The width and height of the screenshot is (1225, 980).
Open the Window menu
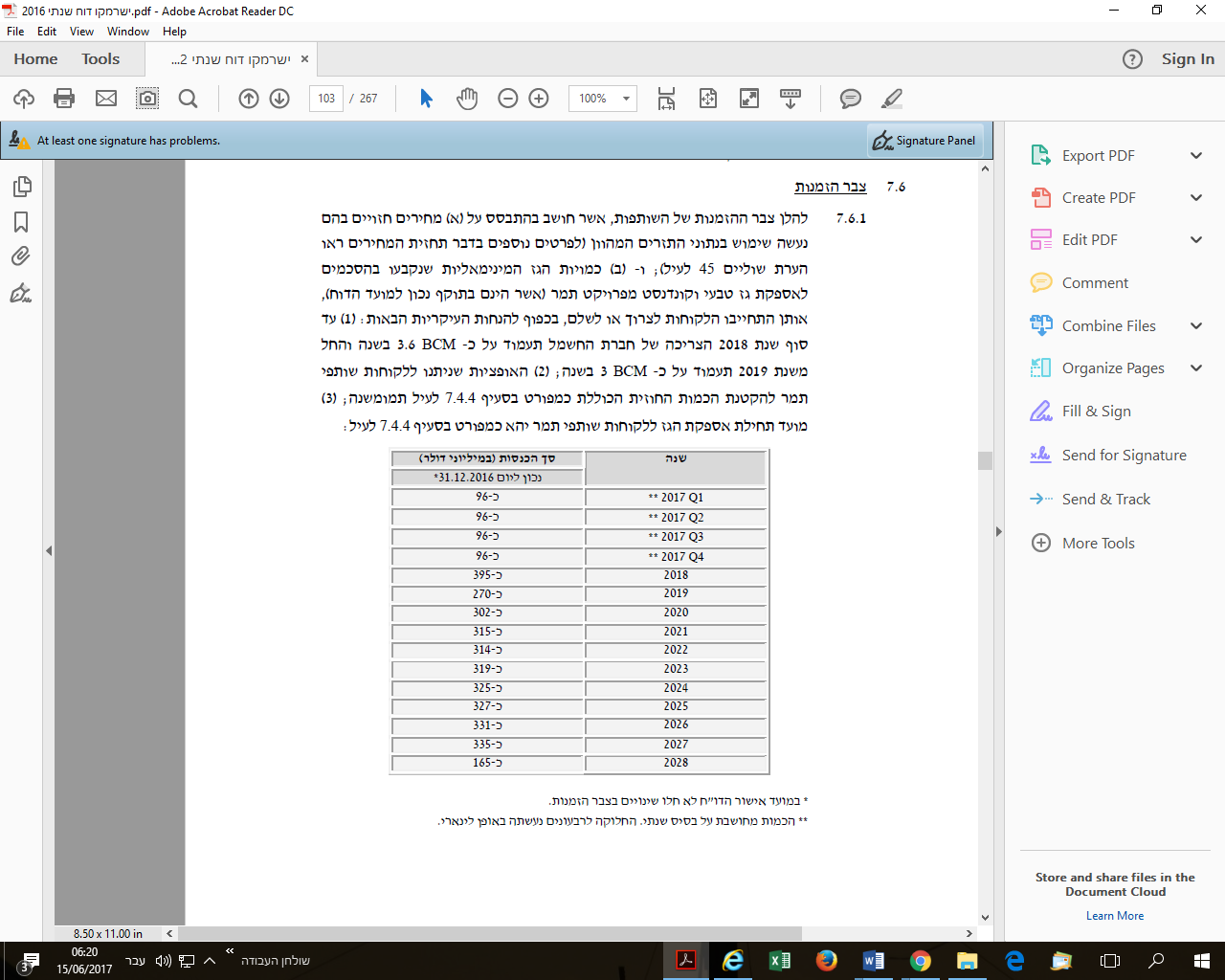(x=128, y=32)
